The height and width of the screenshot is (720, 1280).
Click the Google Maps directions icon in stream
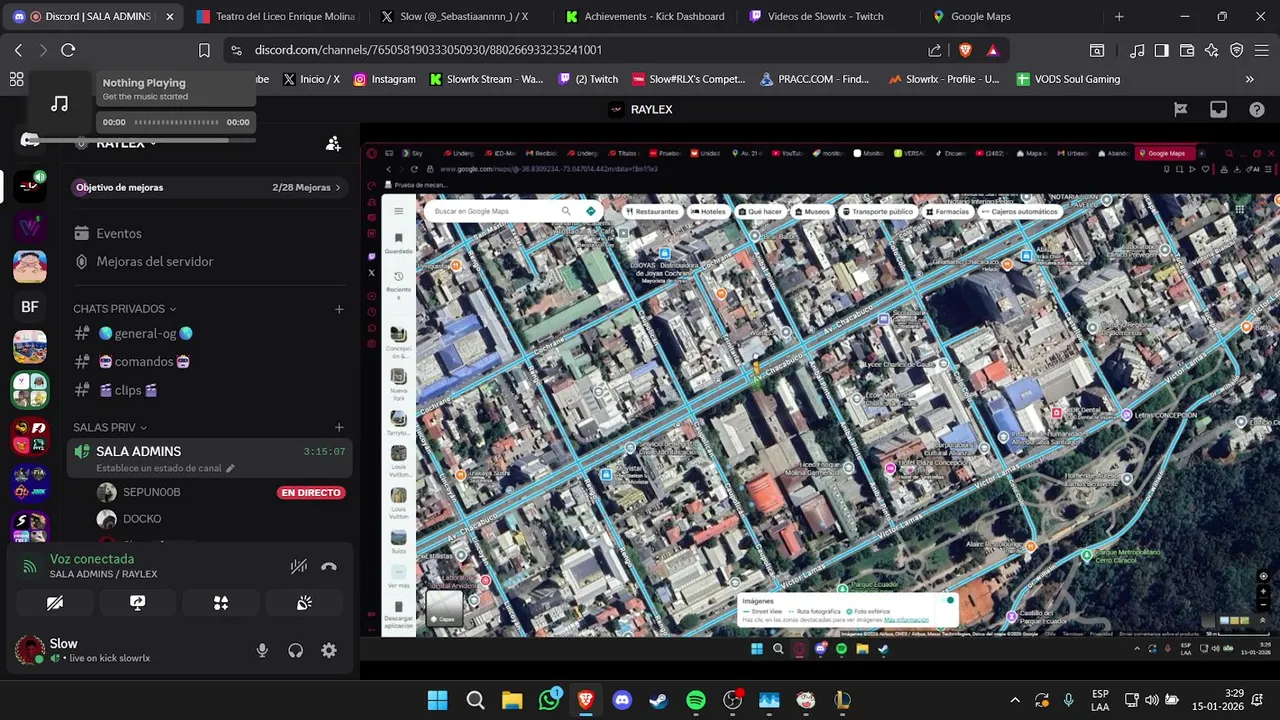(x=591, y=211)
